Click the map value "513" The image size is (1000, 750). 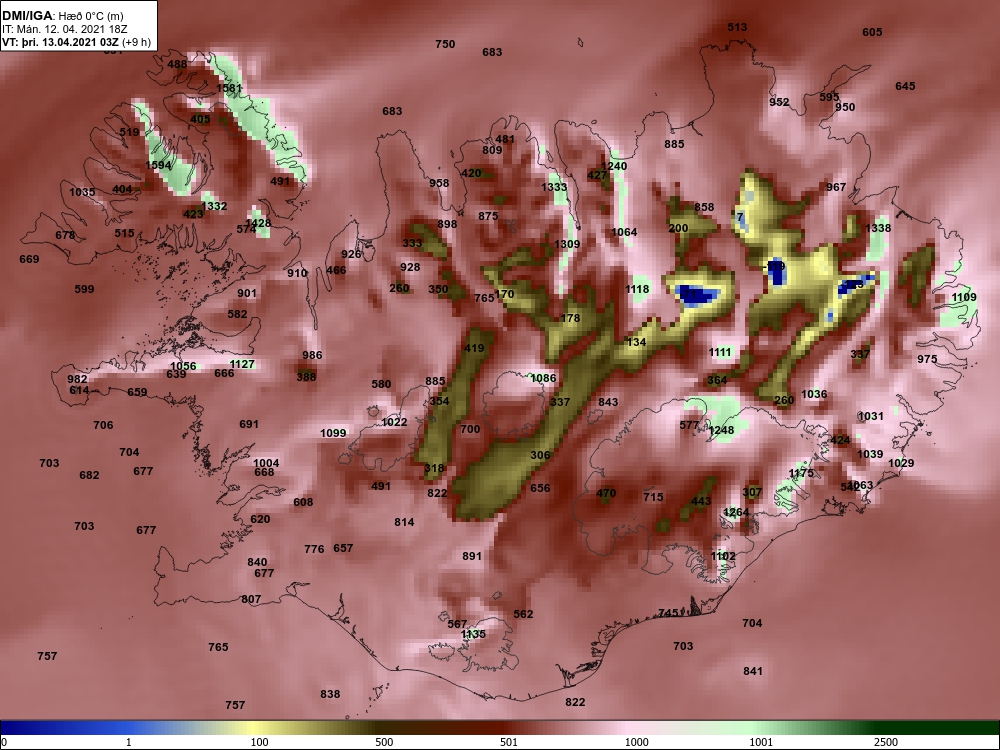tap(737, 27)
